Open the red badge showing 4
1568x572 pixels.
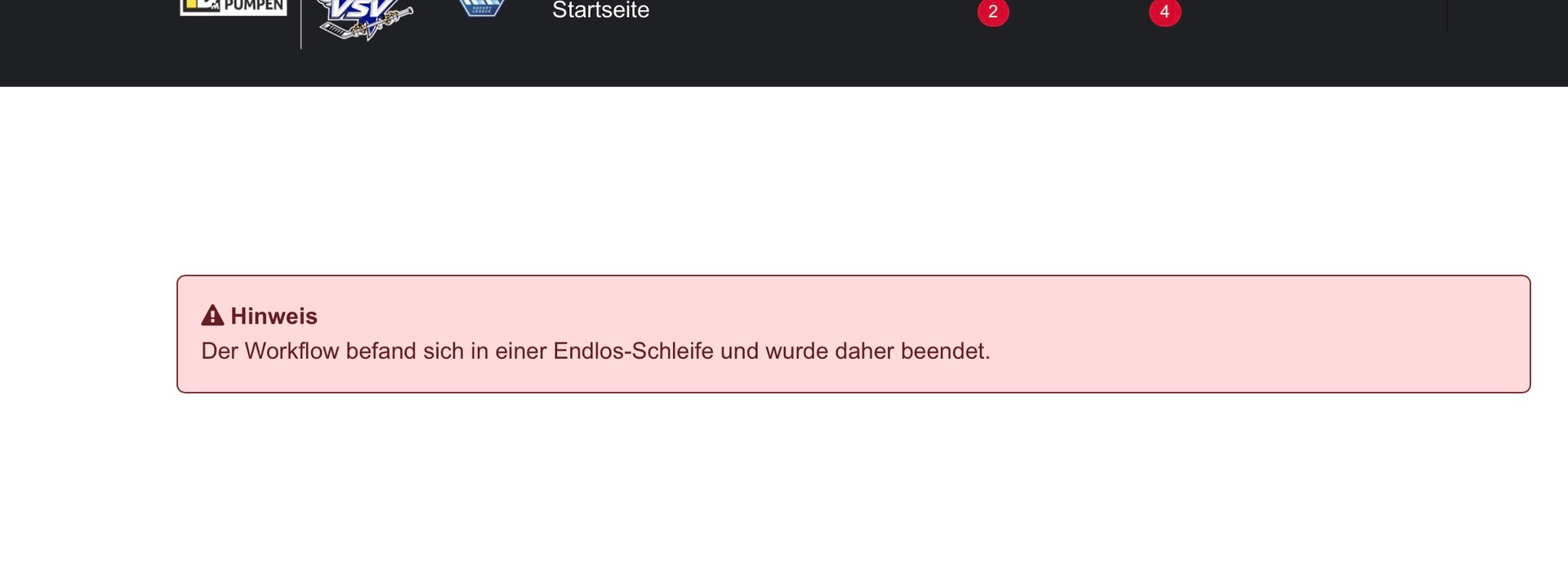1165,12
